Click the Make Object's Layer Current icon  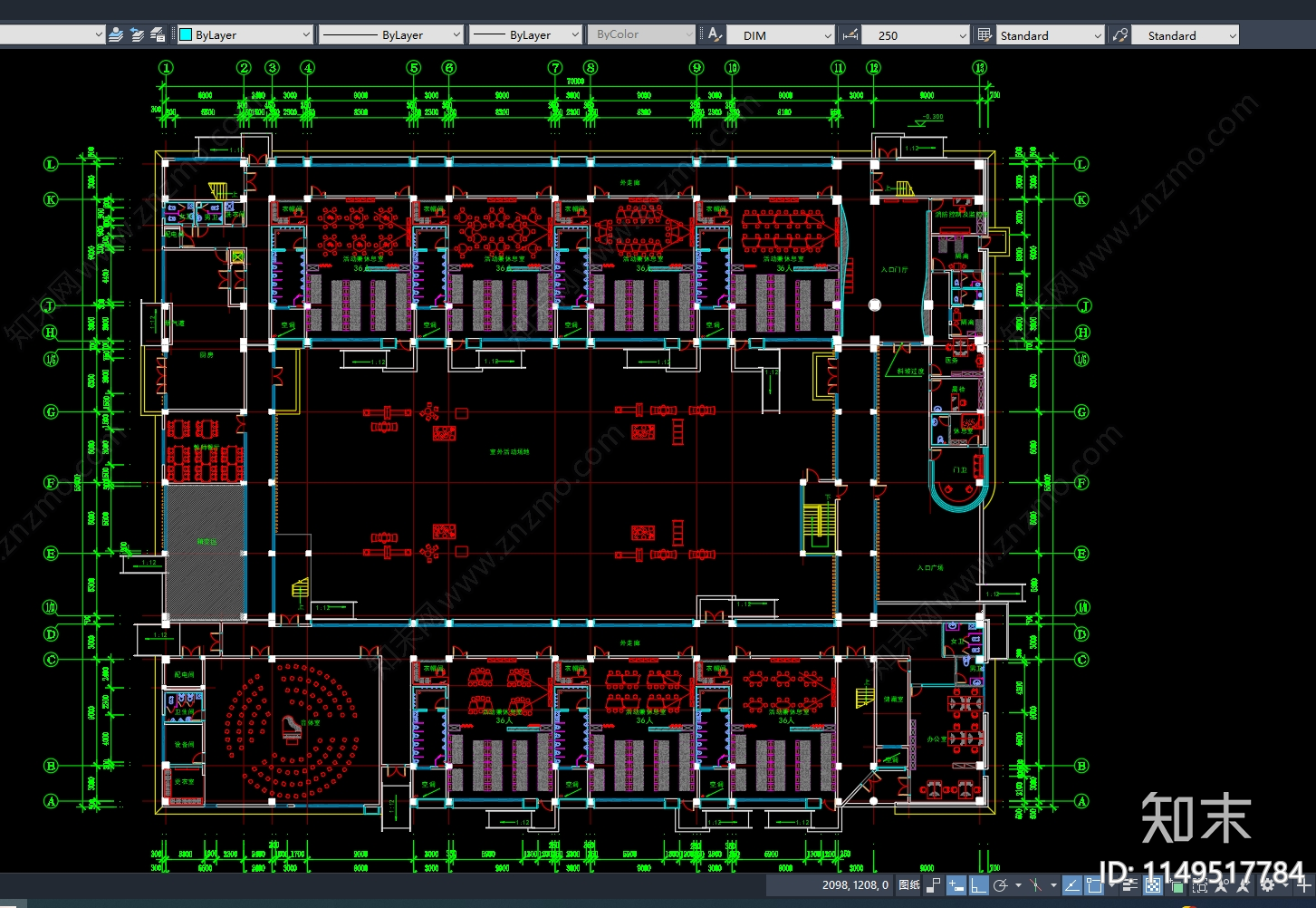pos(116,34)
